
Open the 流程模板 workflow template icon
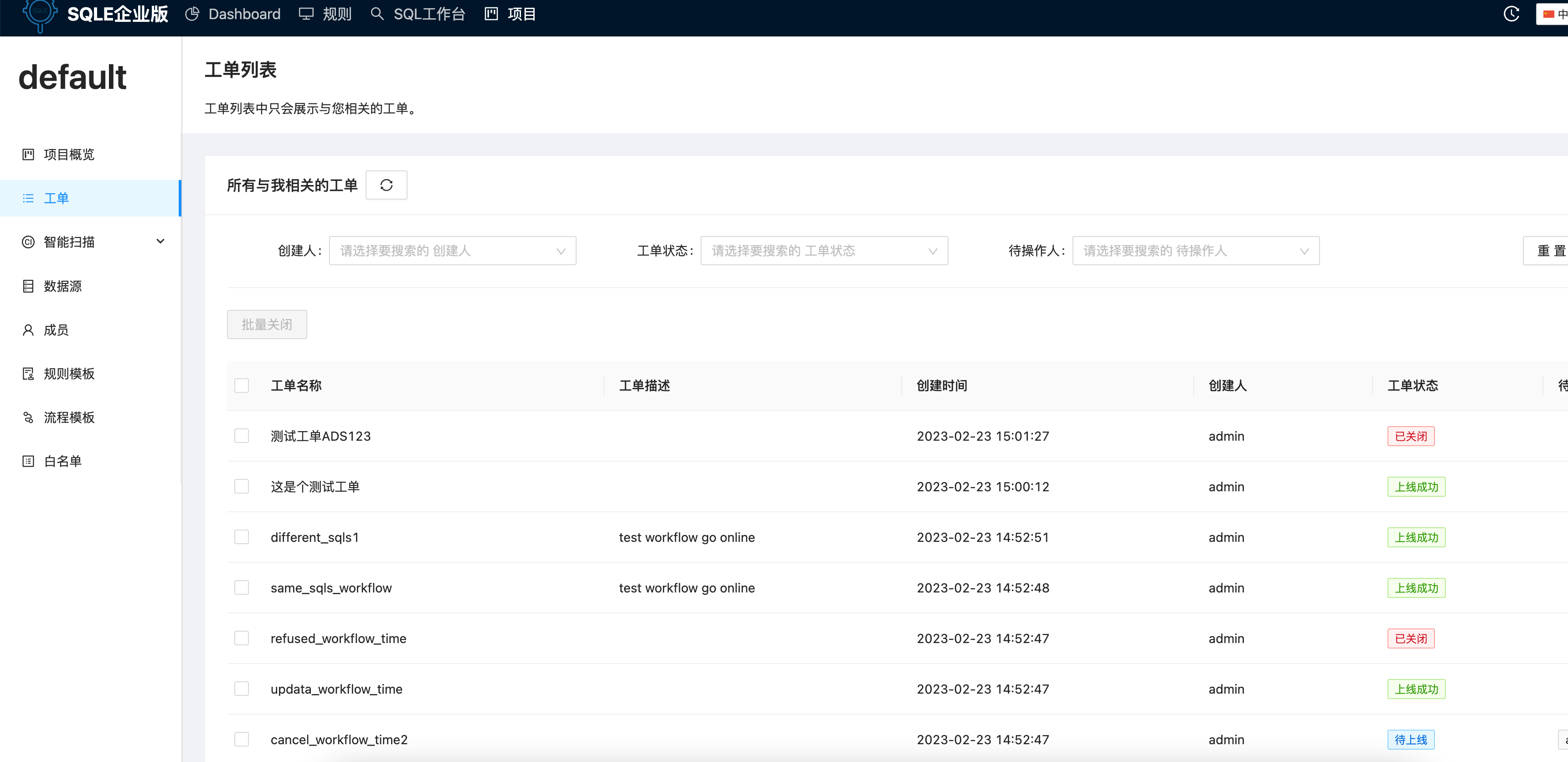(x=28, y=417)
